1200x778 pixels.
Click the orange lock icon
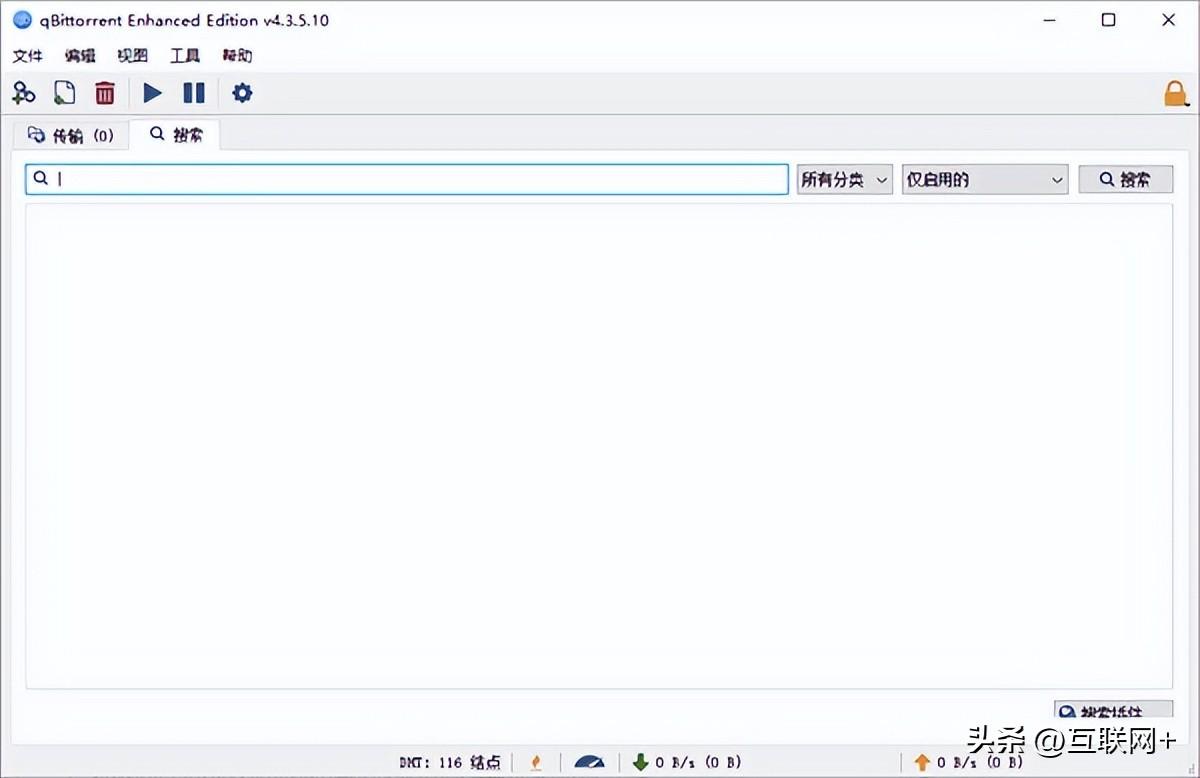(1176, 94)
